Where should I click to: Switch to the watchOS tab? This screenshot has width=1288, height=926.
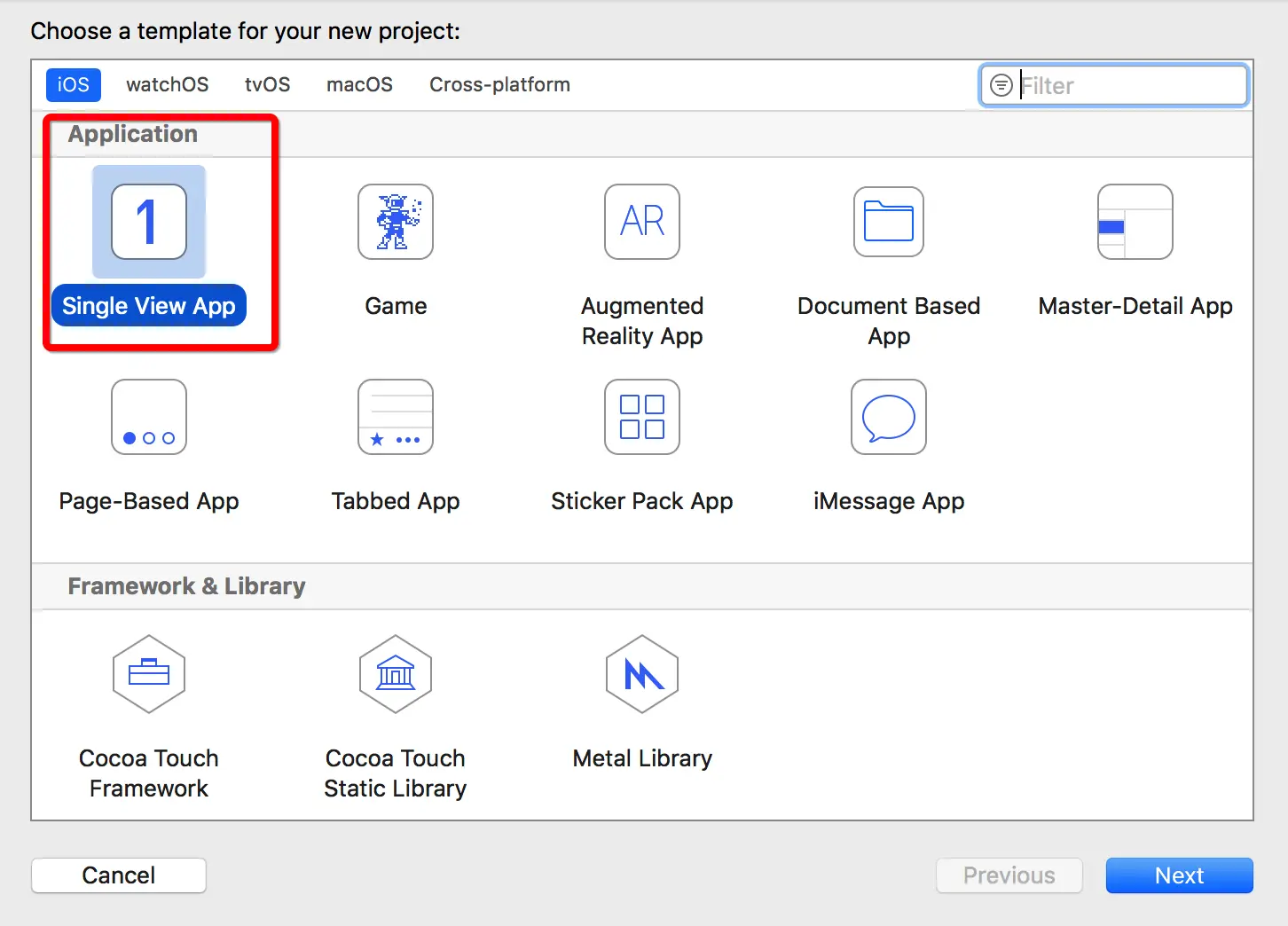click(x=168, y=85)
